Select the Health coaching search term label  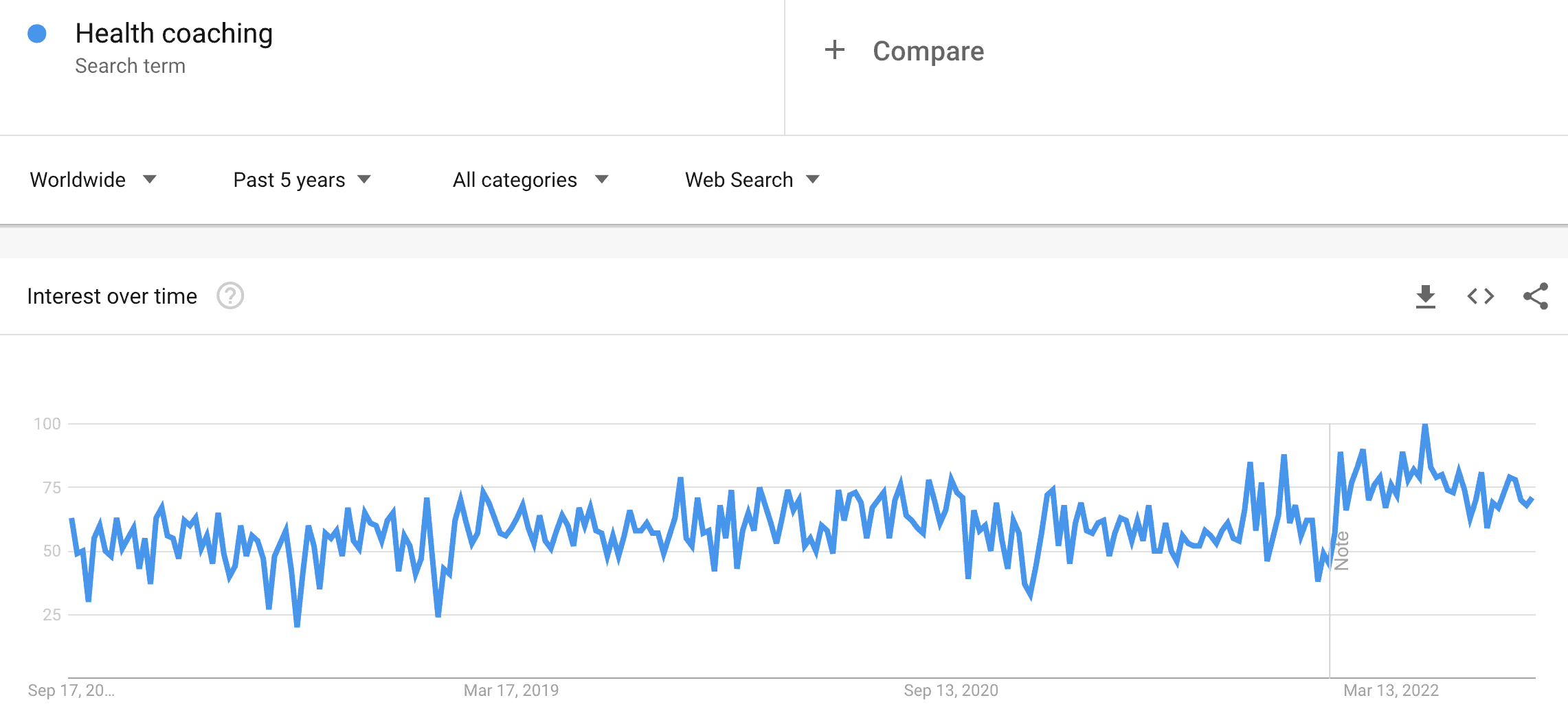click(174, 32)
